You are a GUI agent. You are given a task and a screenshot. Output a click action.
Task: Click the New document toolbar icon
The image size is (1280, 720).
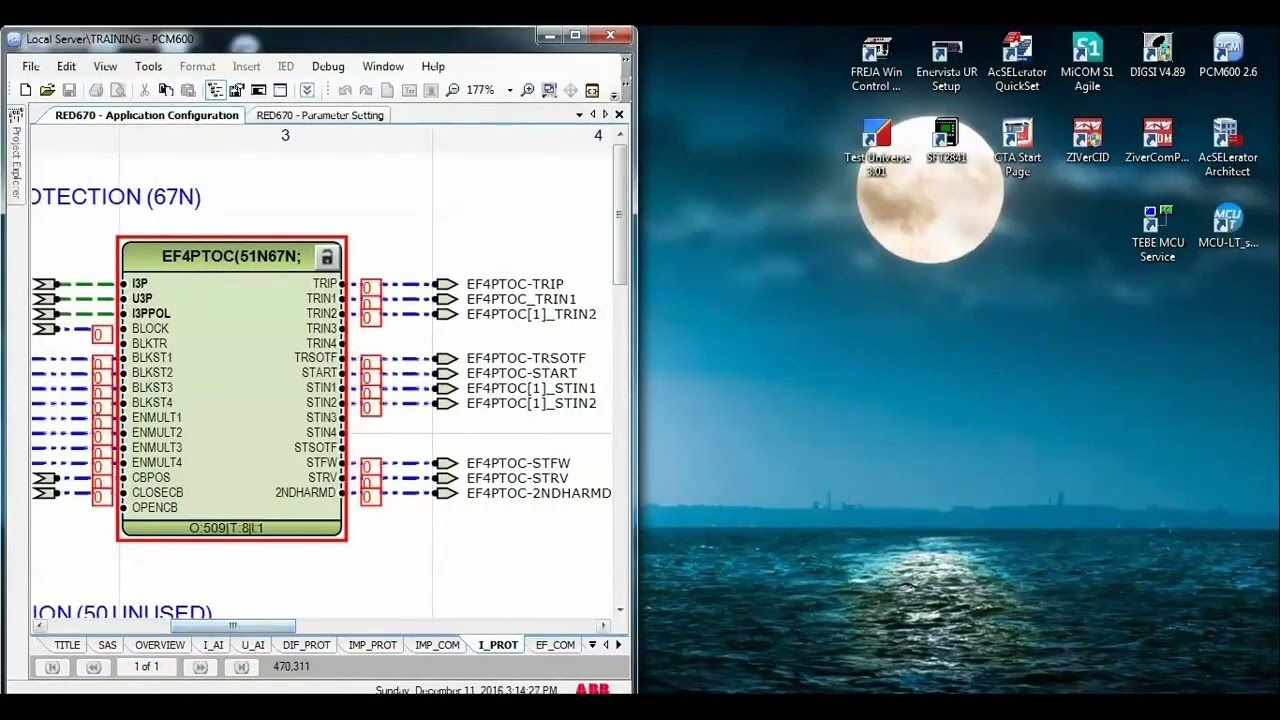26,90
